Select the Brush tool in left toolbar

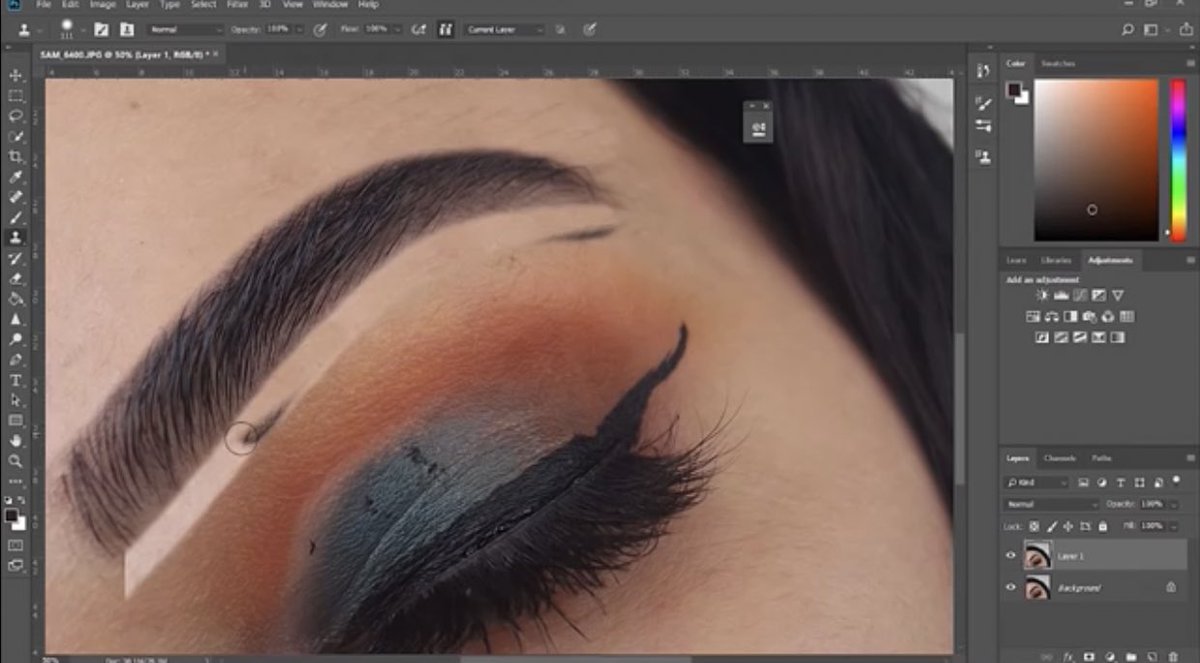tap(16, 218)
